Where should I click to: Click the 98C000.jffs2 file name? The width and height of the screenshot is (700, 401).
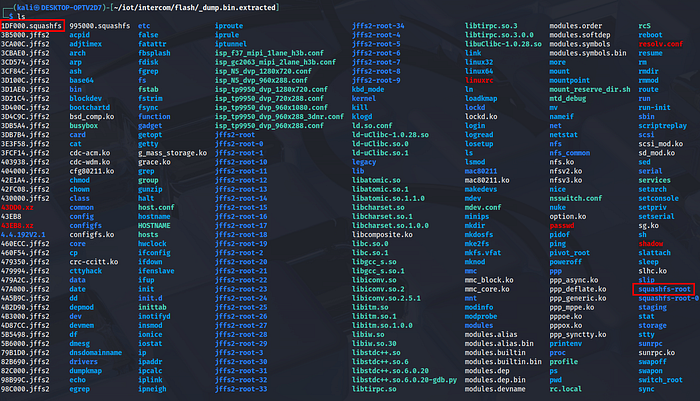[25, 389]
